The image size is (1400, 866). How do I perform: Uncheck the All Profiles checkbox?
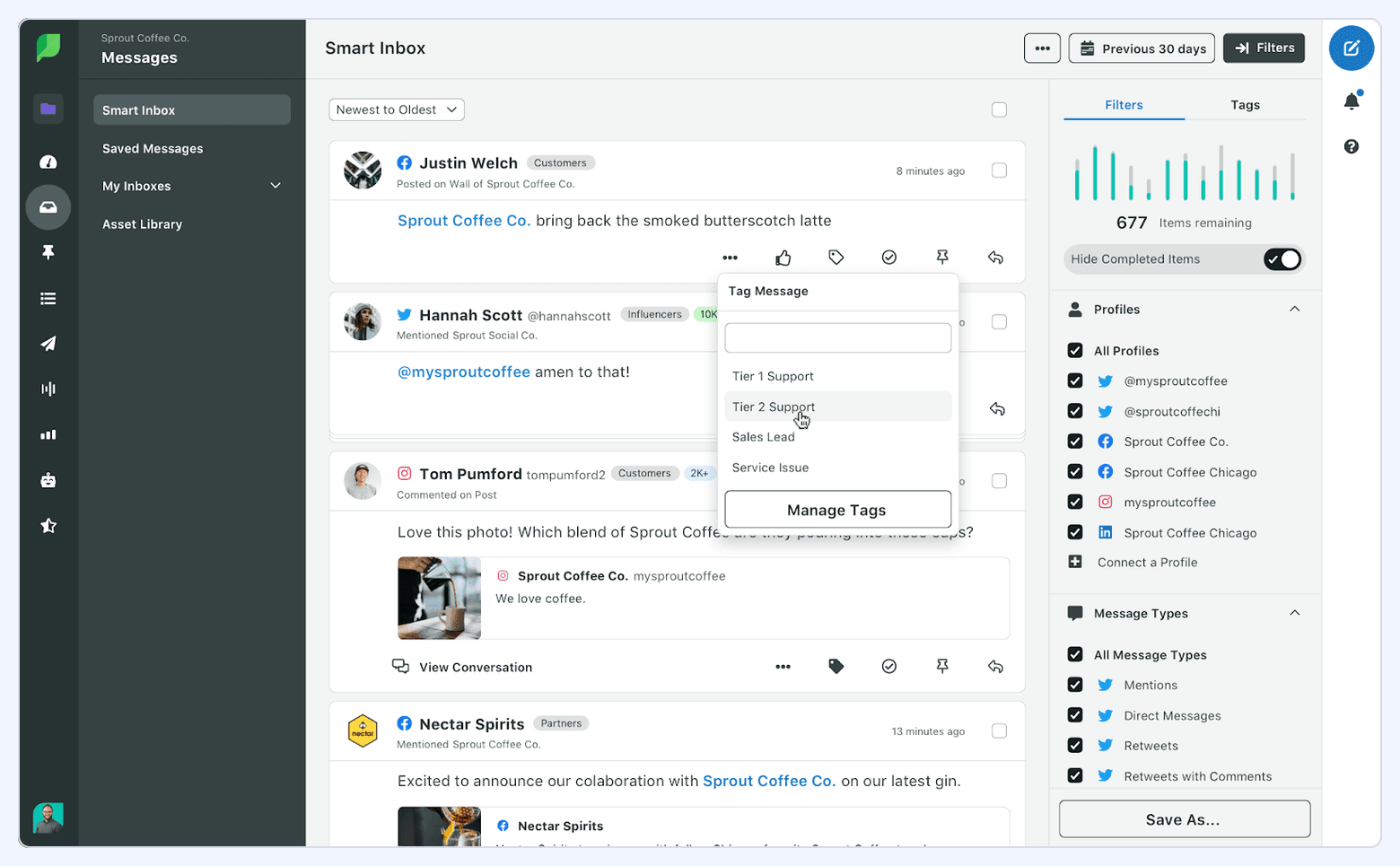pos(1075,350)
